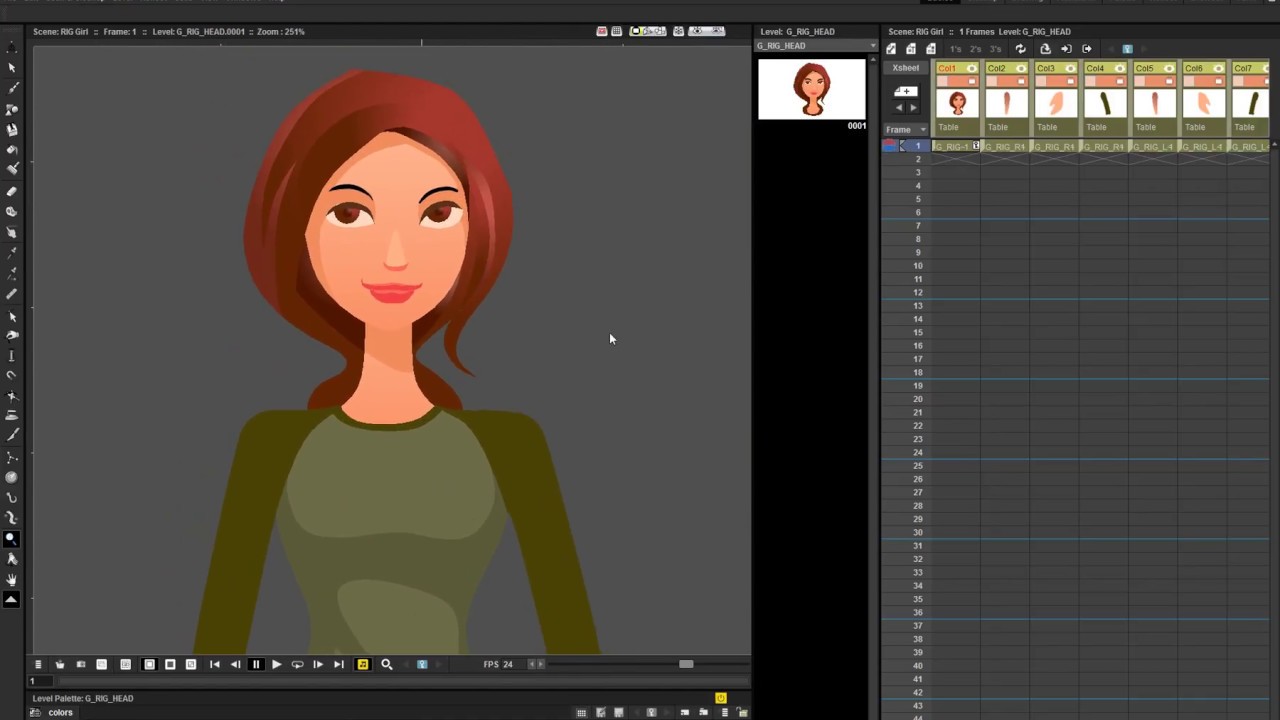Toggle Col2 camstand visibility square
Image resolution: width=1280 pixels, height=720 pixels.
(x=1021, y=81)
